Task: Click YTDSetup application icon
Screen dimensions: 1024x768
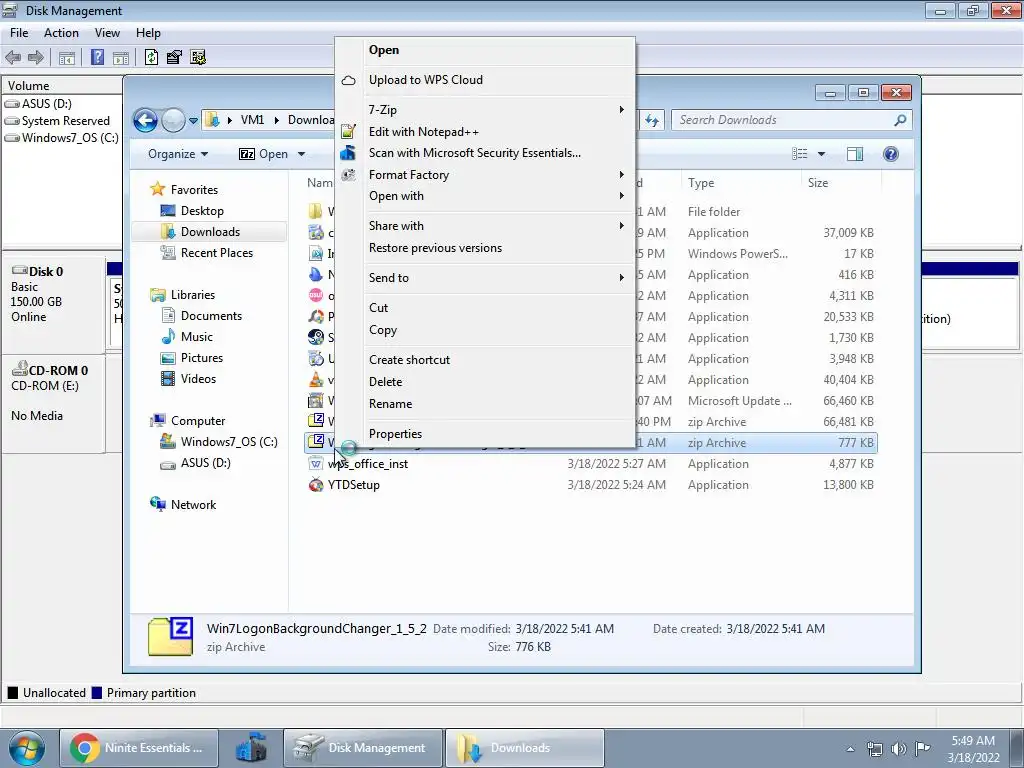Action: 316,485
